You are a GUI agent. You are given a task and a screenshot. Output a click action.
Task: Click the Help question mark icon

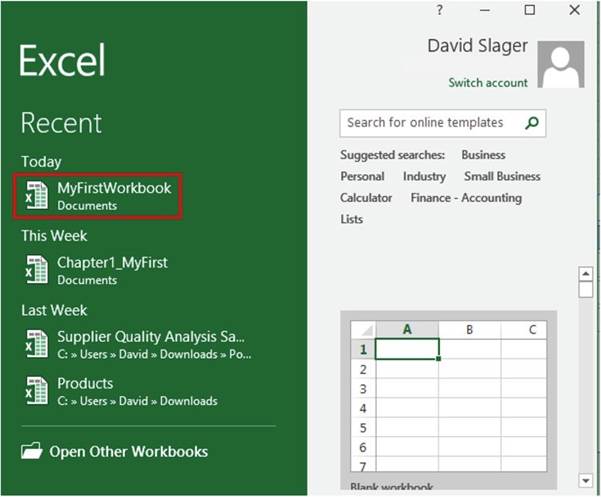pyautogui.click(x=440, y=10)
